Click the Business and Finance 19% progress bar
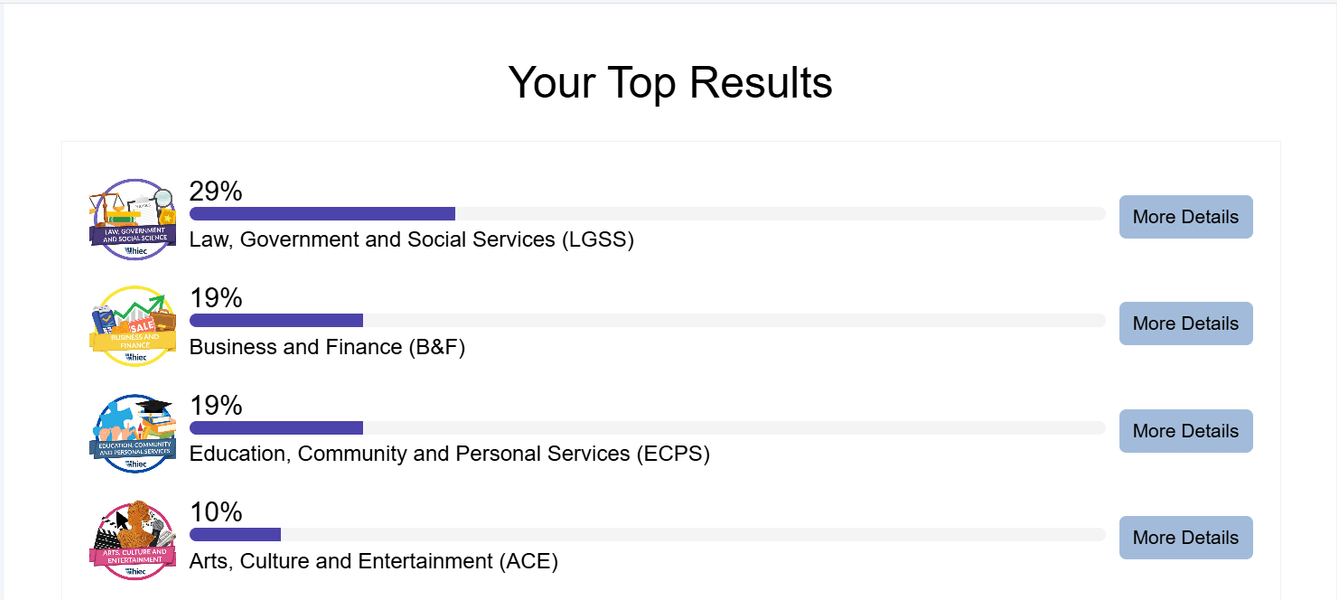Screen dimensions: 1337x600 [647, 321]
